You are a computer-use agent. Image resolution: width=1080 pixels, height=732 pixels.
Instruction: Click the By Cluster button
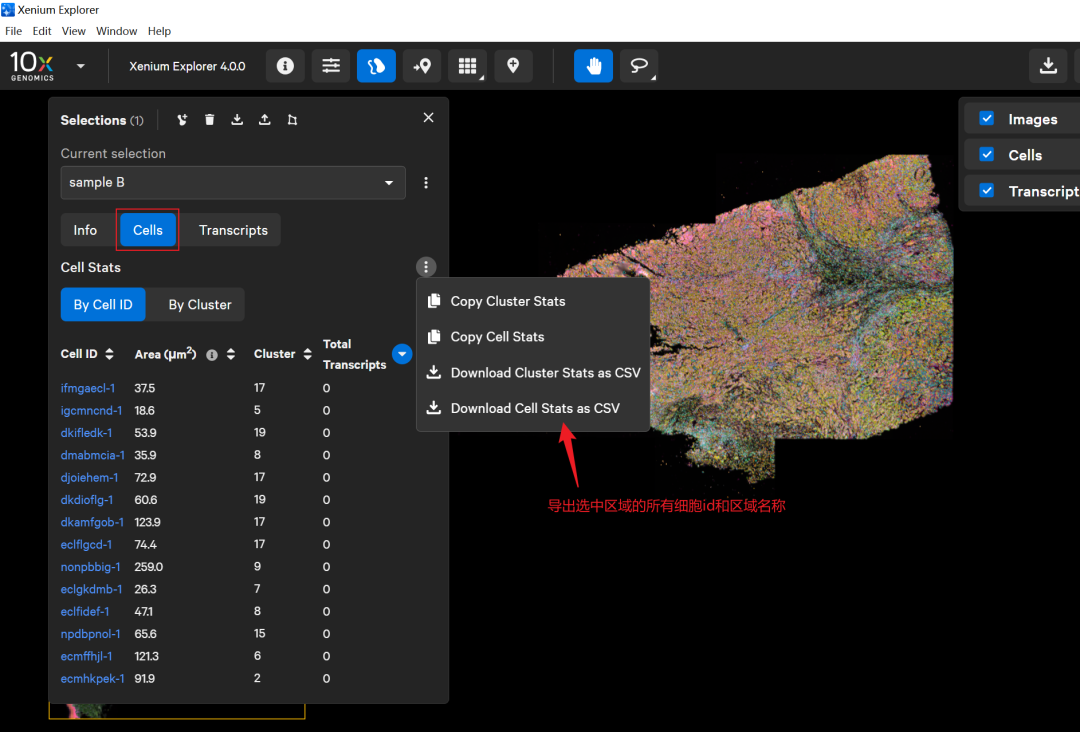tap(200, 305)
